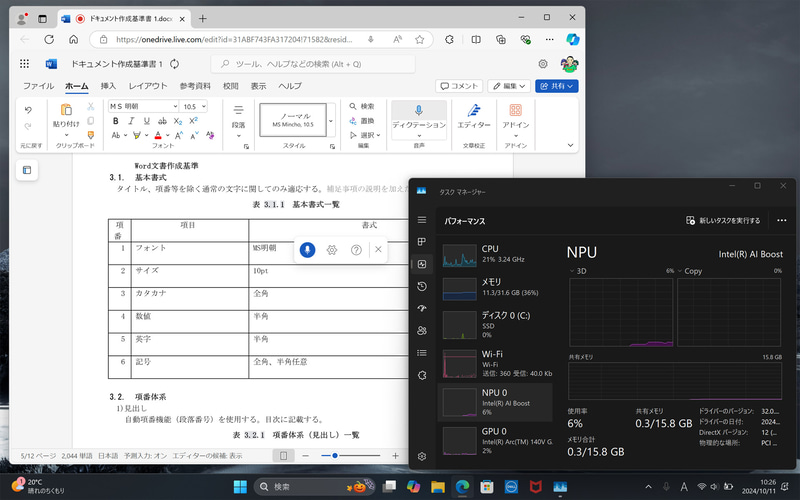Expand the Styles gallery arrow
800x500 pixels.
pos(331,120)
